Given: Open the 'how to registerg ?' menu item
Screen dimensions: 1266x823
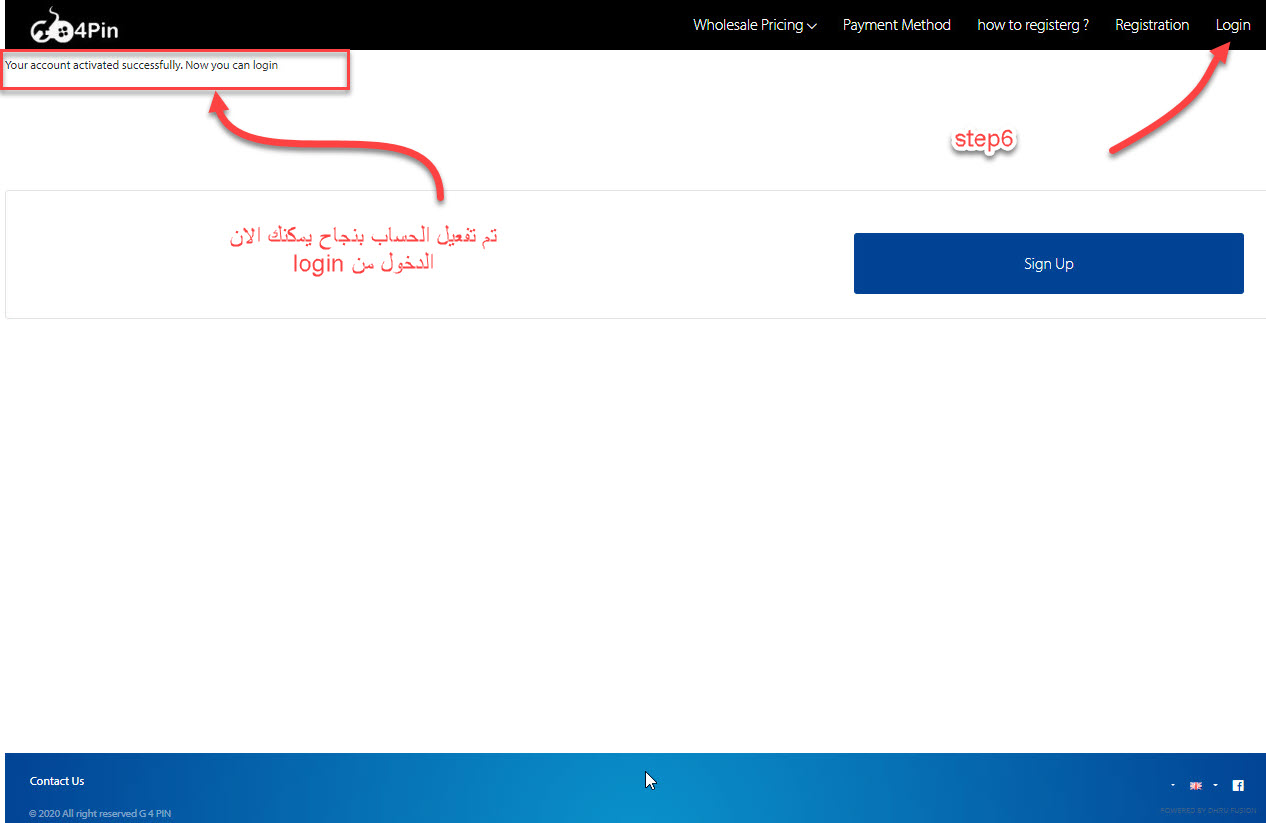Looking at the screenshot, I should point(1032,25).
